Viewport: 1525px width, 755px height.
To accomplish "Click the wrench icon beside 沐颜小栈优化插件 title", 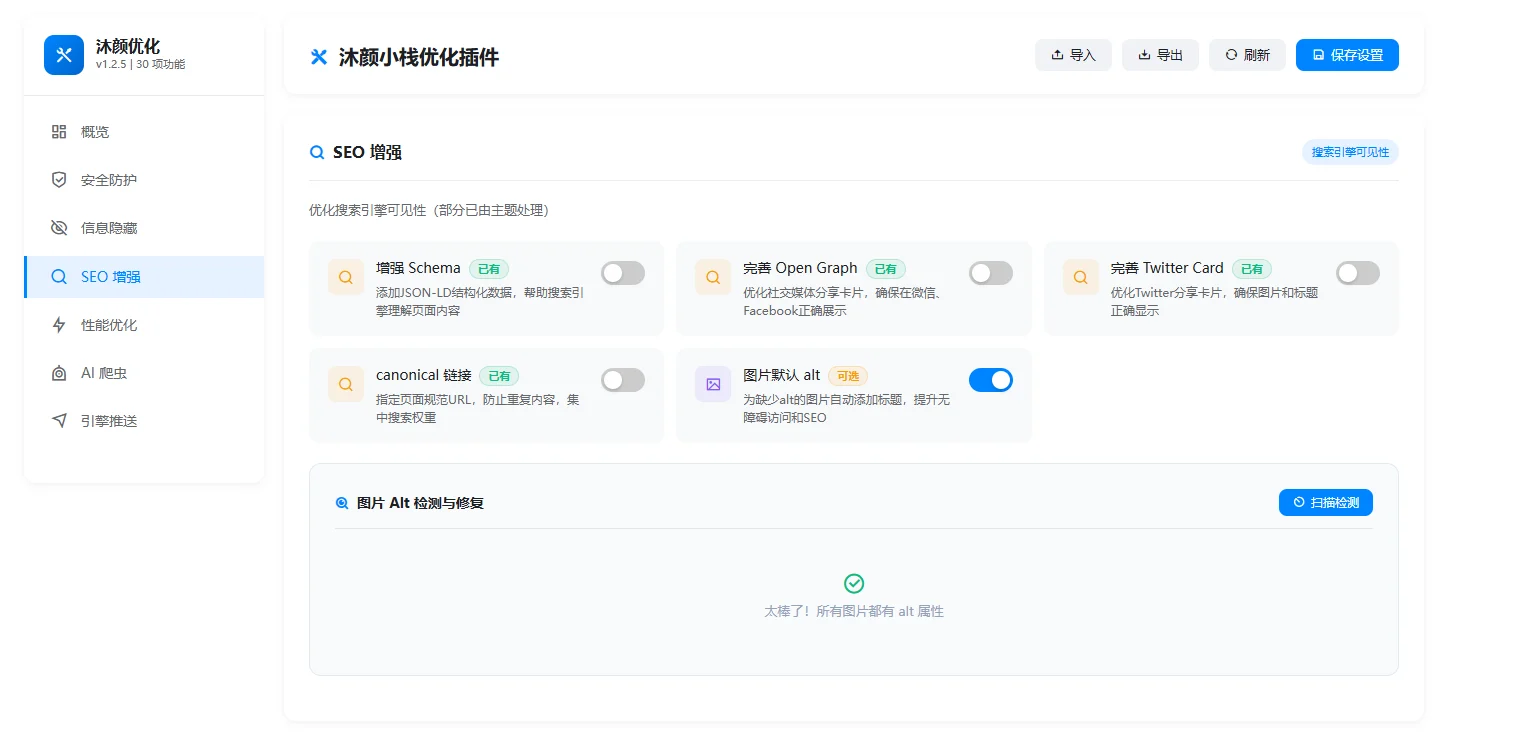I will tap(319, 57).
